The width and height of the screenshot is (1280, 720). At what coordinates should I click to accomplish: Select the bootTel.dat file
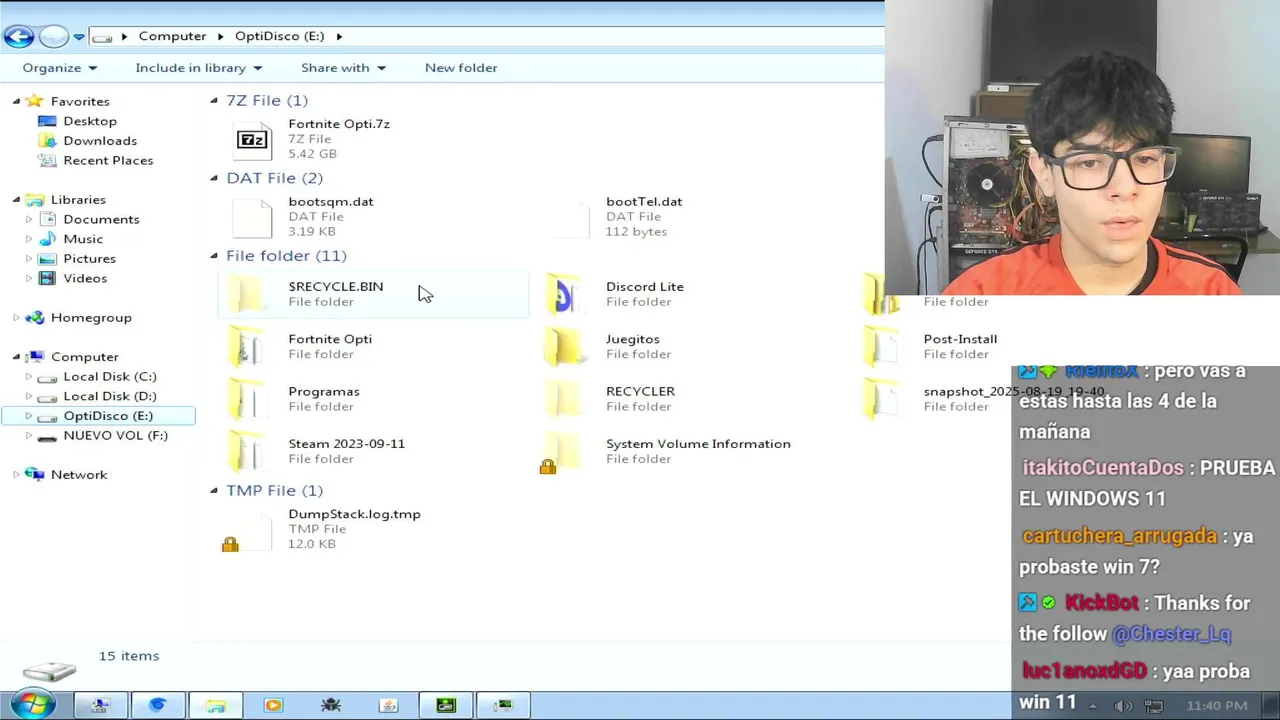coord(643,216)
